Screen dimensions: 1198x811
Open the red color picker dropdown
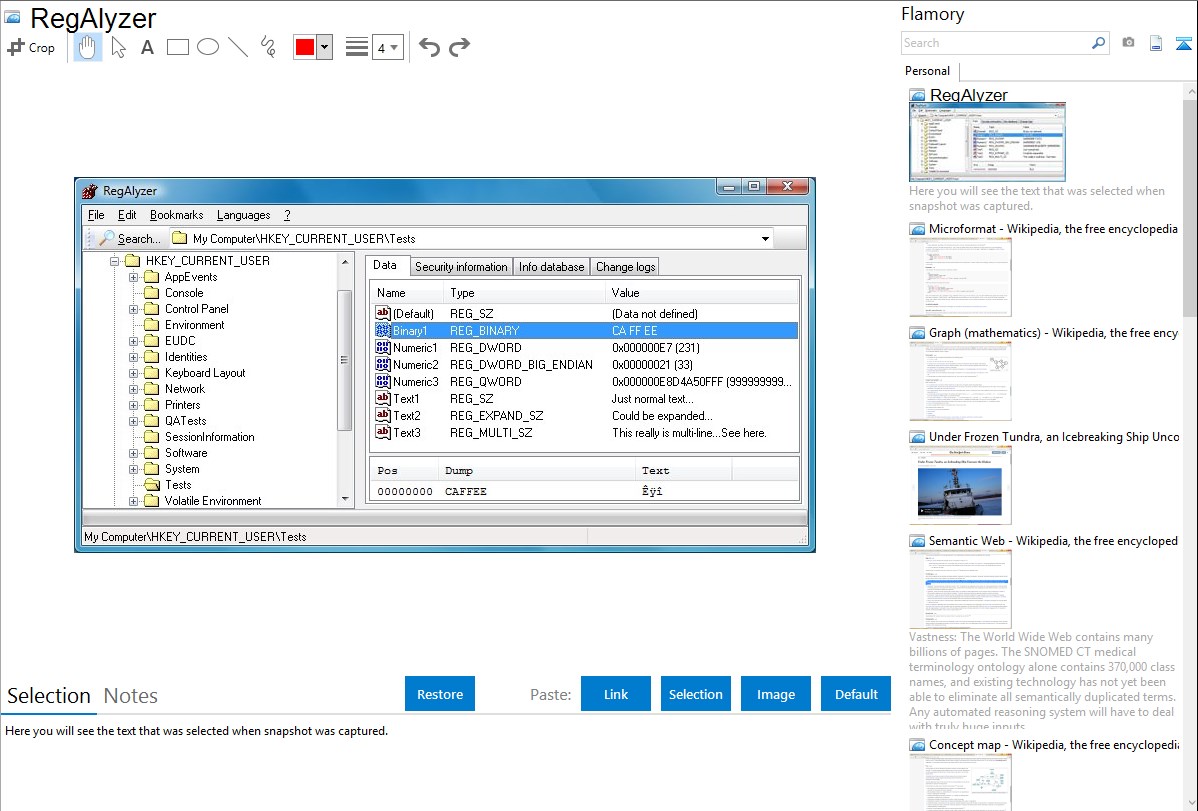[x=324, y=47]
